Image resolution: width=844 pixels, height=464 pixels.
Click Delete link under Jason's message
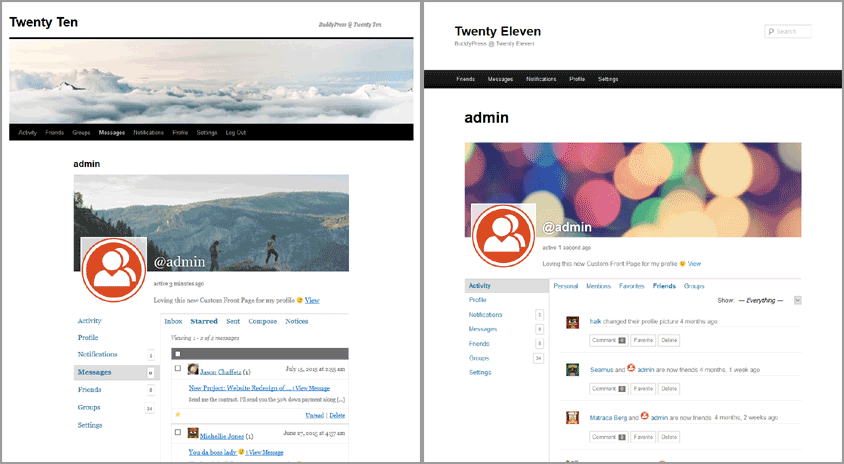coord(337,415)
